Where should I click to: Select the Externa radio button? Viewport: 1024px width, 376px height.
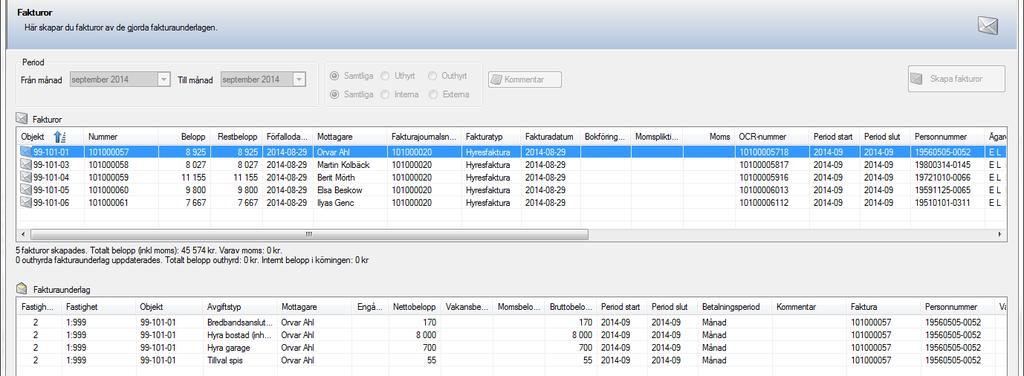pos(432,94)
